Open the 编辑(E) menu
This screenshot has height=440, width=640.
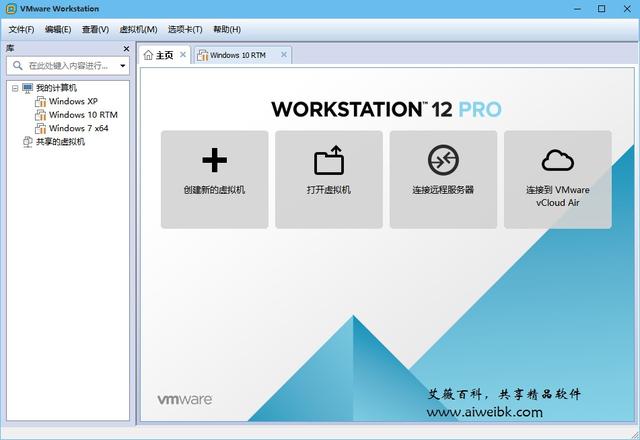coord(58,29)
